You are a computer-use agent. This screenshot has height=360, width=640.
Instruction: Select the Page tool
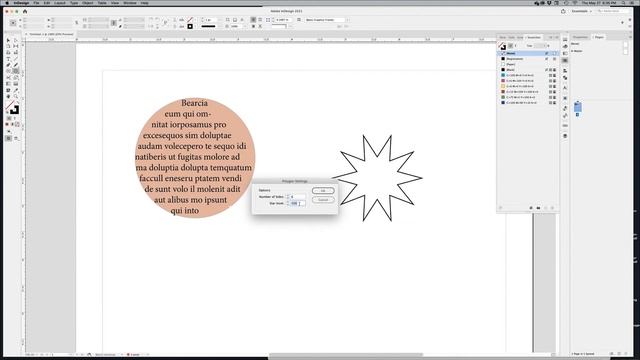coord(8,47)
